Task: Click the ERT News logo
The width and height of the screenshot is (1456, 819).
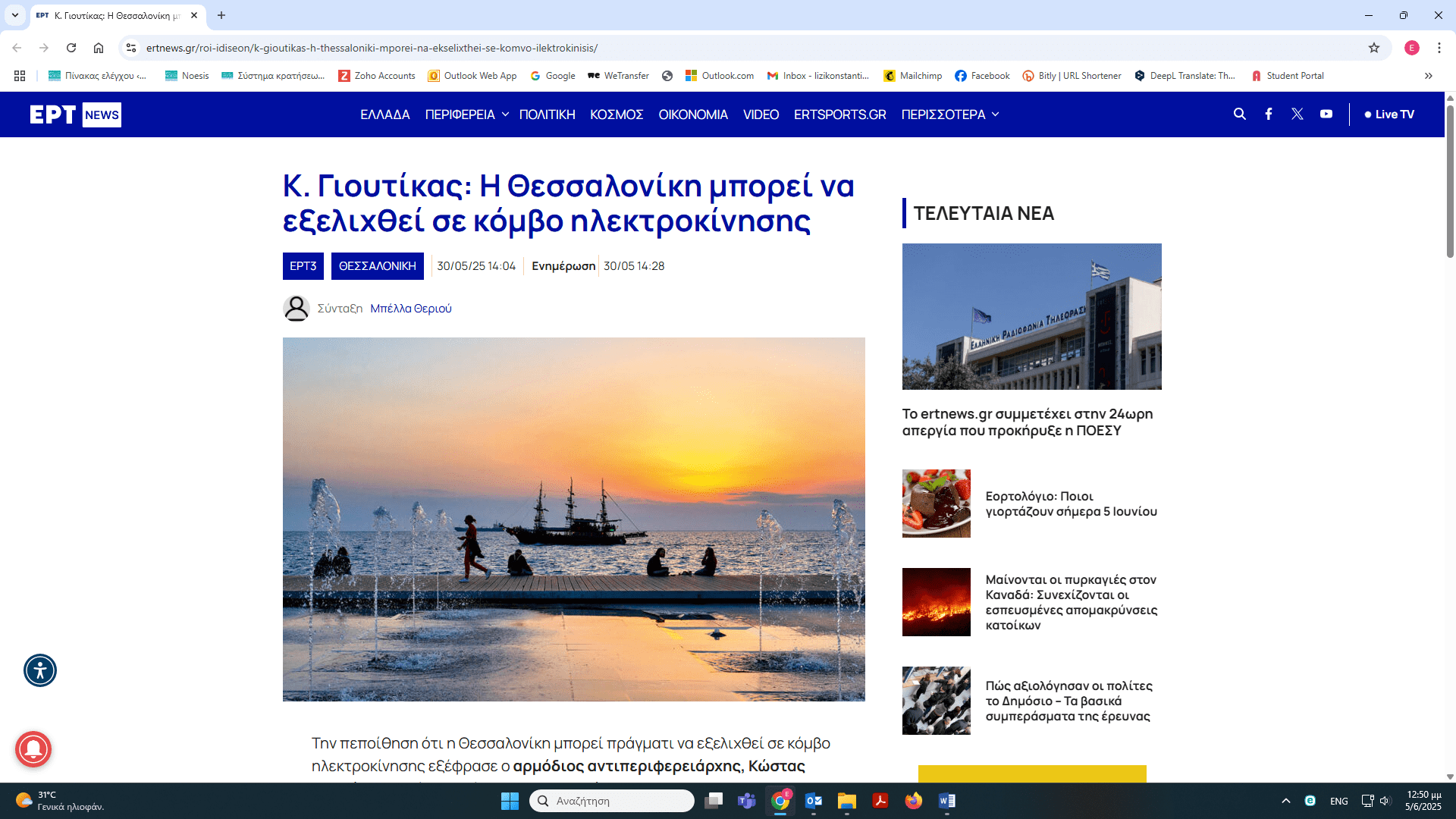Action: pyautogui.click(x=75, y=115)
